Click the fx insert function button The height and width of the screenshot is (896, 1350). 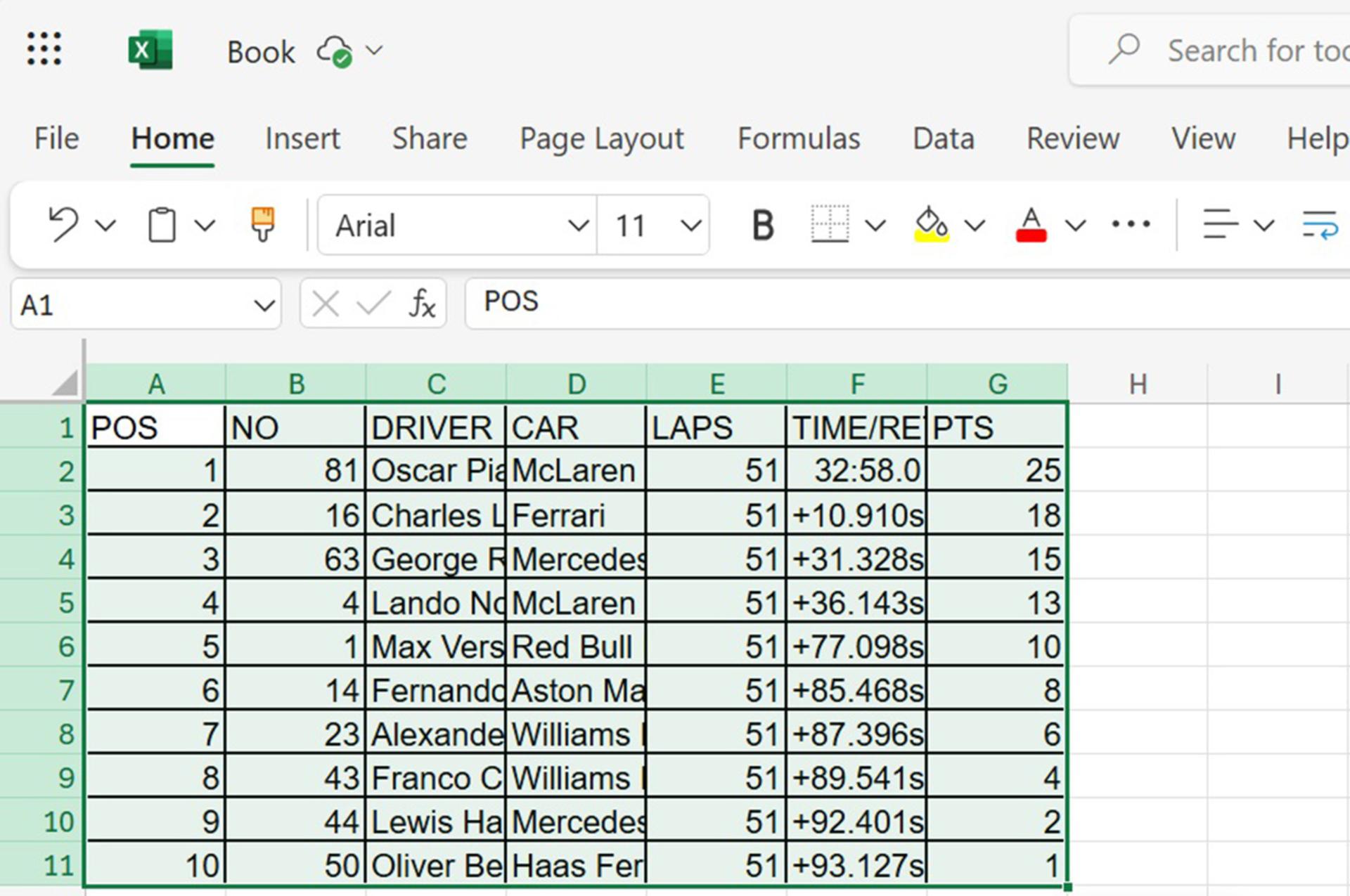click(x=422, y=304)
